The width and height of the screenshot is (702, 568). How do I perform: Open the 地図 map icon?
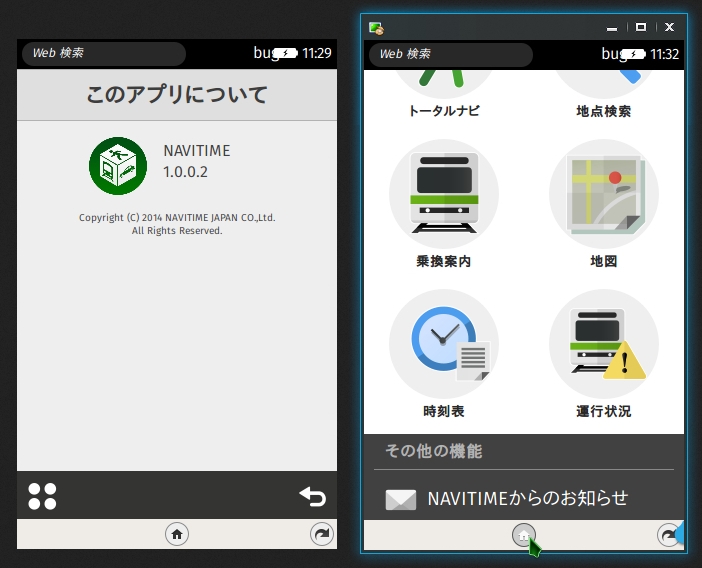[x=604, y=194]
